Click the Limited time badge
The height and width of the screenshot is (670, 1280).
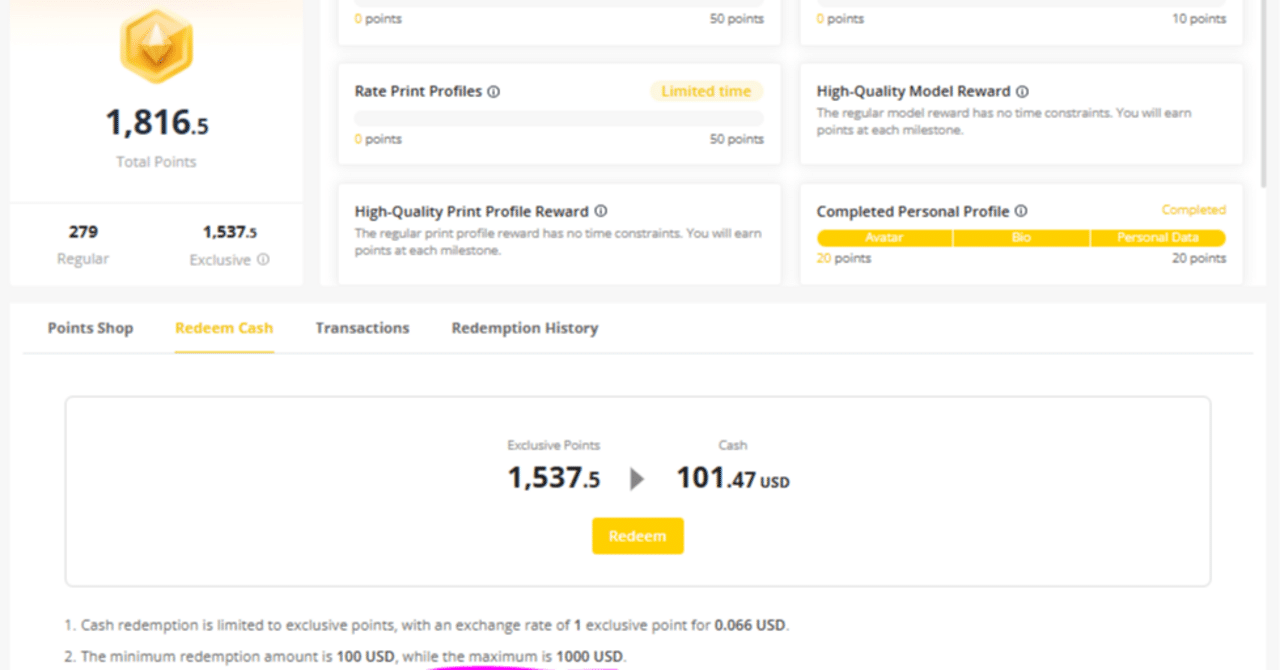(706, 92)
